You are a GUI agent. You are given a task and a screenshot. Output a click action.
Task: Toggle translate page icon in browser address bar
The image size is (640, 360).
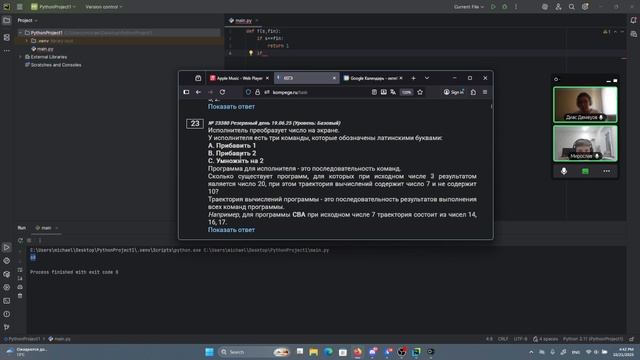point(393,92)
